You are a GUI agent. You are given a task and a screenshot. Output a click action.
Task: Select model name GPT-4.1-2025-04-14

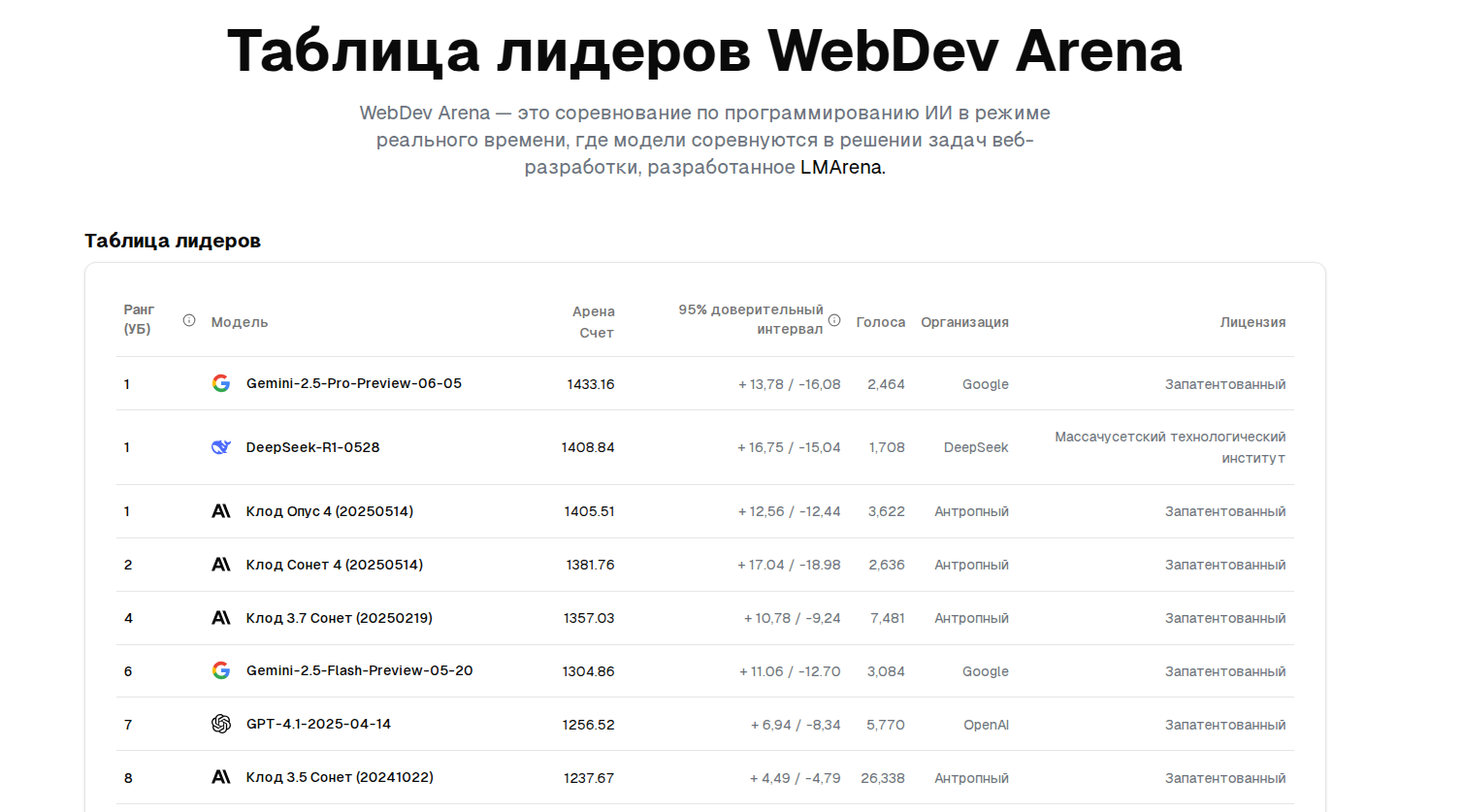click(318, 724)
